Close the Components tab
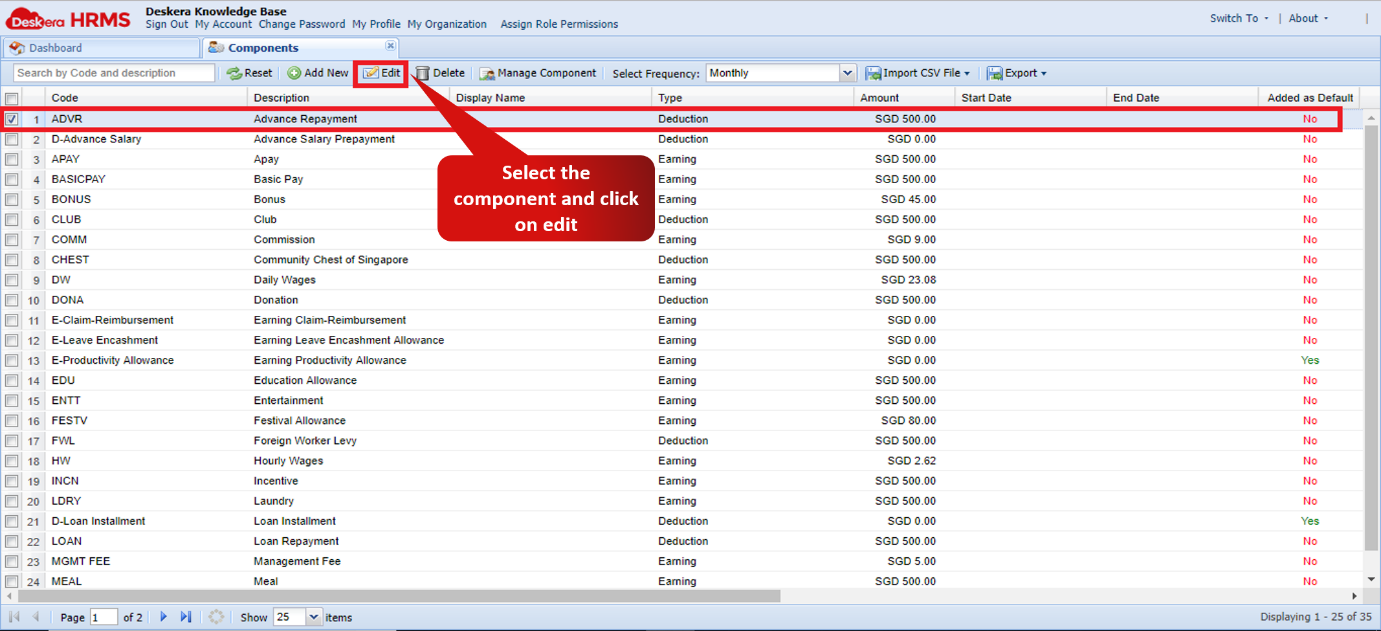This screenshot has width=1381, height=631. point(390,46)
